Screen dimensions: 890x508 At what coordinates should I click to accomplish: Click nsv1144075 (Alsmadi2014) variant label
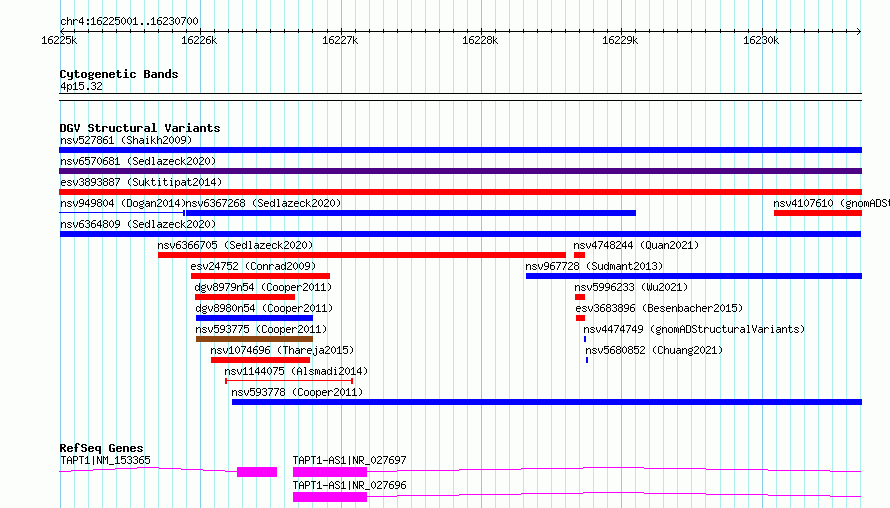pos(296,371)
